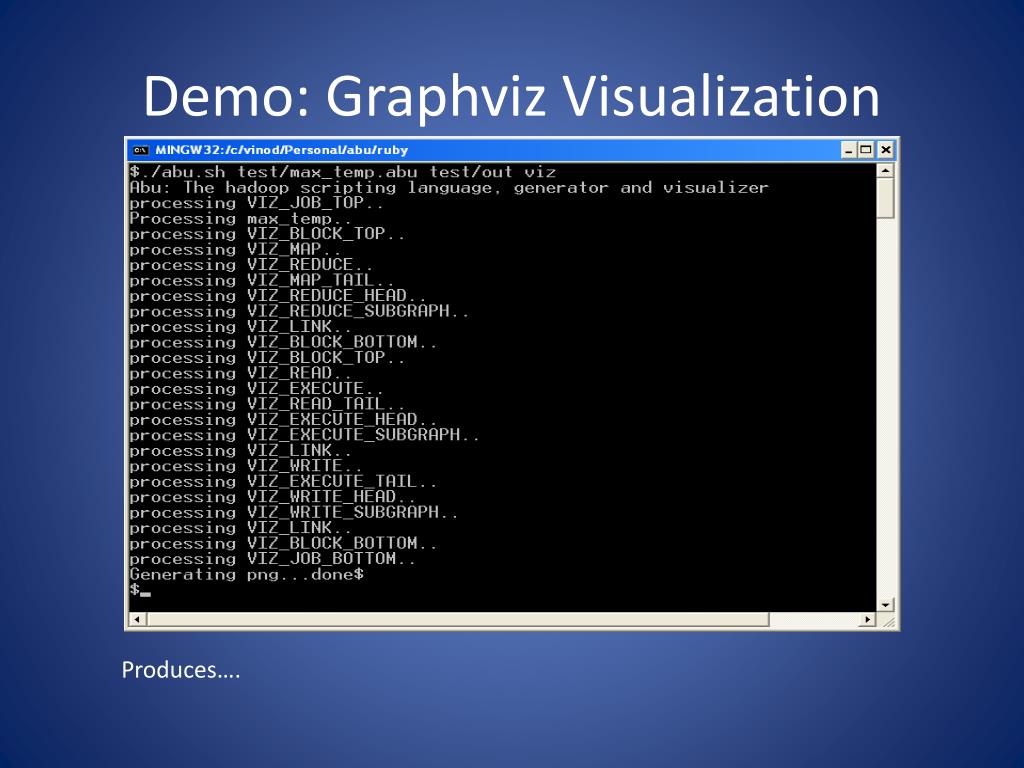The height and width of the screenshot is (768, 1024).
Task: Click the "processing VIZ_REDUCE.." line
Action: click(x=251, y=265)
